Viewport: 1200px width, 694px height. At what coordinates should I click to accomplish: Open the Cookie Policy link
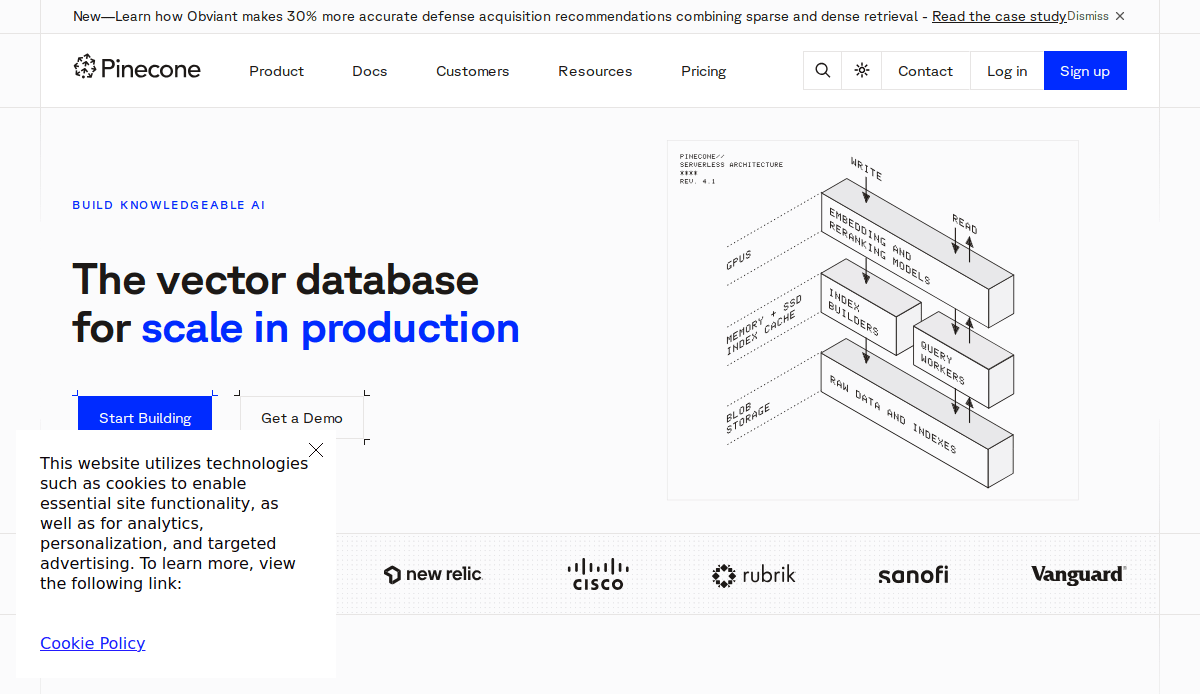click(x=93, y=643)
